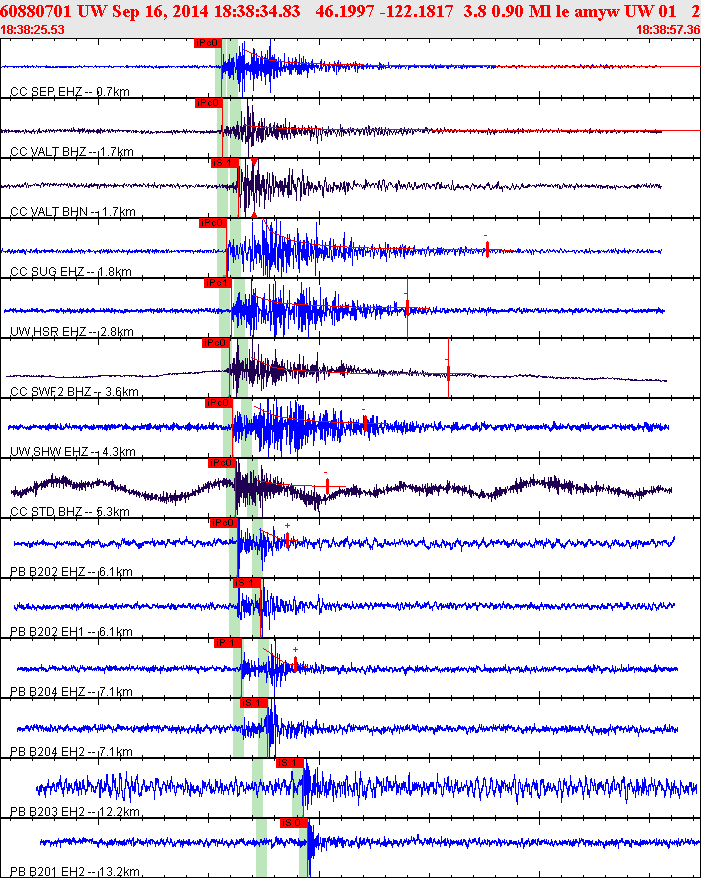Select the 'CC VALT BHZ -- 1.7km' label
This screenshot has width=701, height=878.
(x=72, y=152)
